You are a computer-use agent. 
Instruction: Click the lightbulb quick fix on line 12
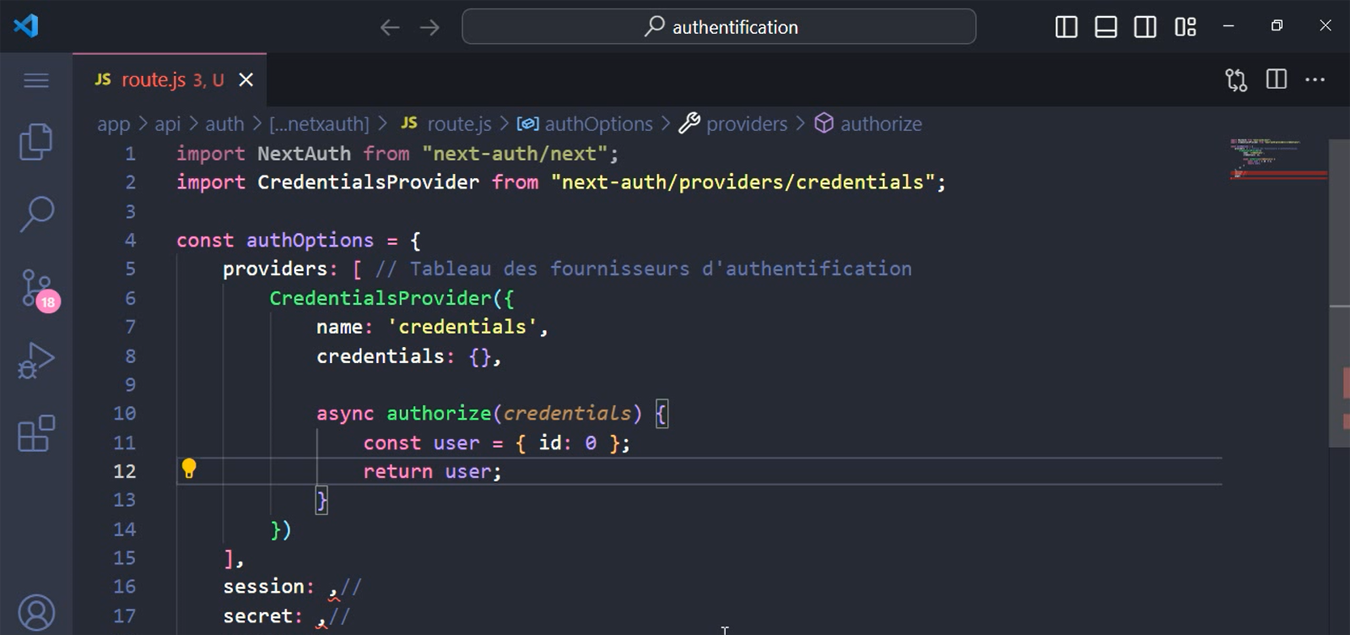pos(189,470)
